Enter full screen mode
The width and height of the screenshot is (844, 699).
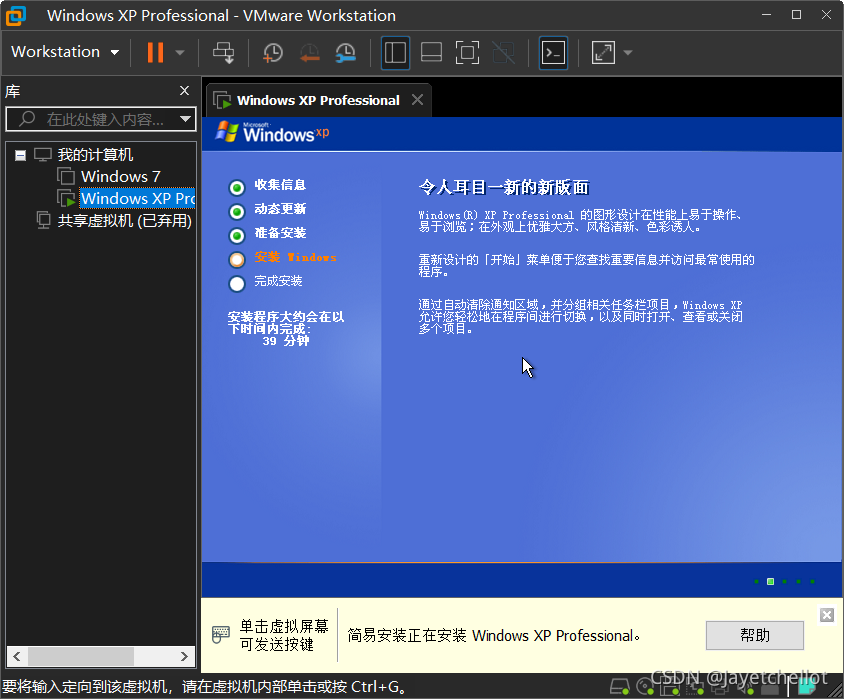pyautogui.click(x=467, y=53)
